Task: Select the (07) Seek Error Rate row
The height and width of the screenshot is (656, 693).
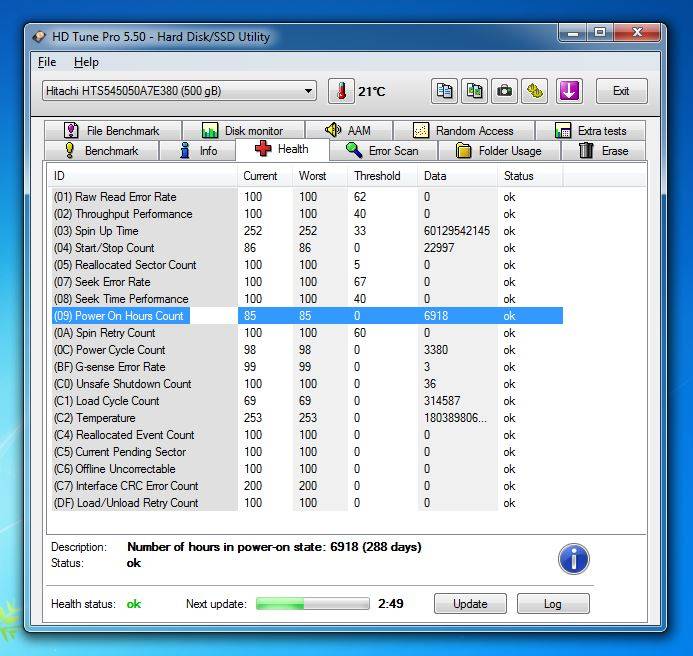Action: coord(307,282)
